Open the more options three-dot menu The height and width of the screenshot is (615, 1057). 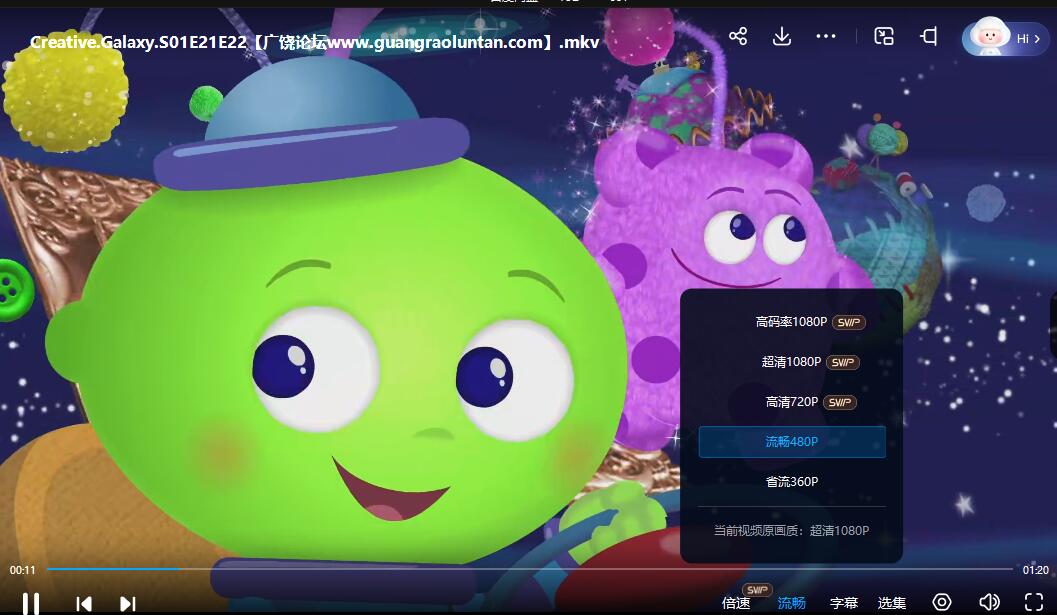(826, 36)
